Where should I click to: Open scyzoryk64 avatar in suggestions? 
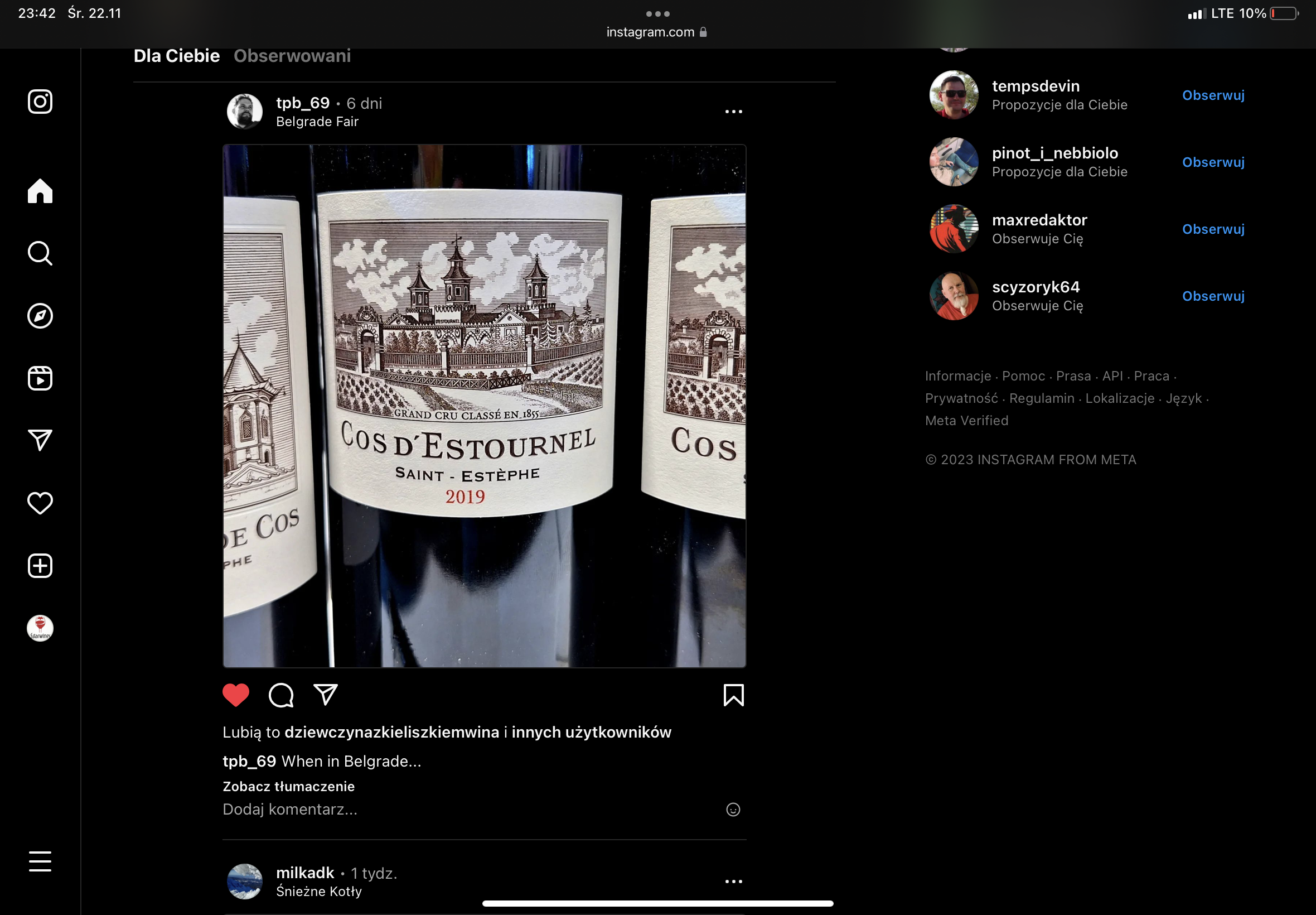pos(954,296)
